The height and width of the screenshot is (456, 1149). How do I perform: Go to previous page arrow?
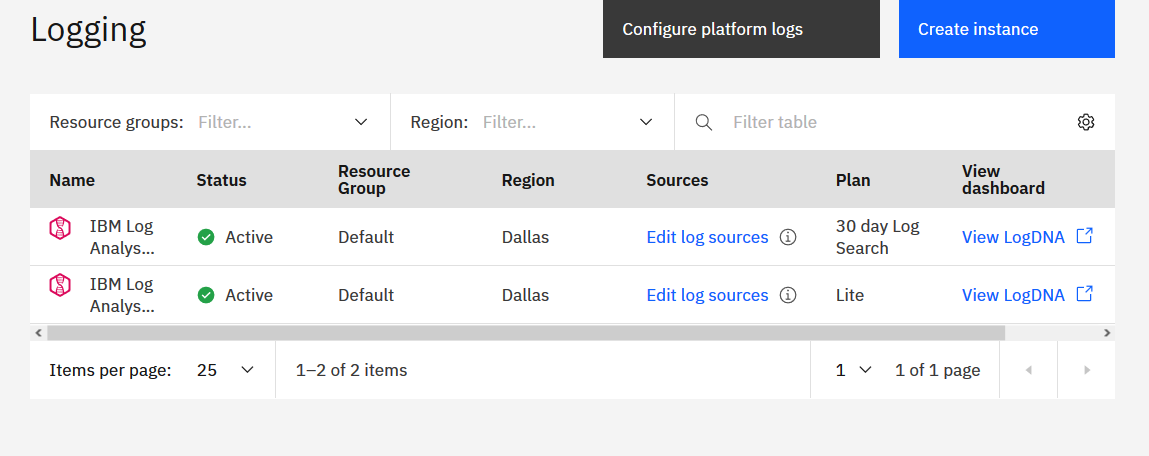[x=1028, y=370]
